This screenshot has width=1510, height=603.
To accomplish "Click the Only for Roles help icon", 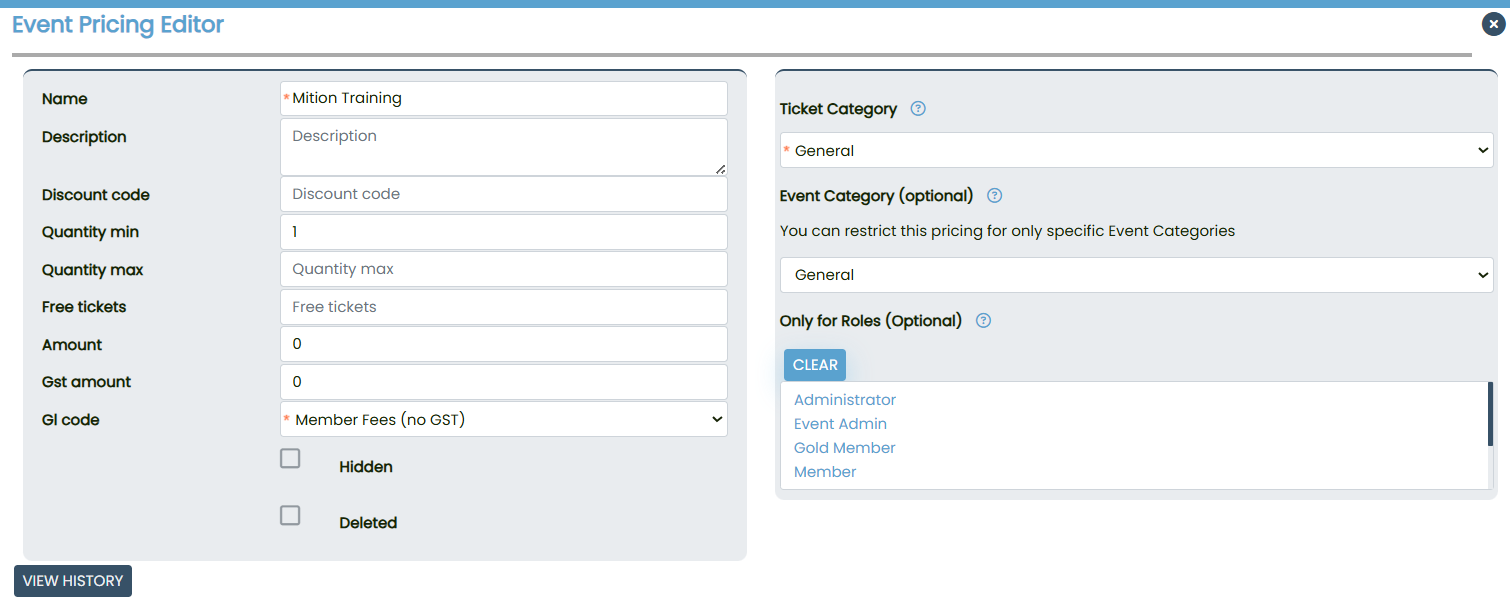I will coord(983,321).
